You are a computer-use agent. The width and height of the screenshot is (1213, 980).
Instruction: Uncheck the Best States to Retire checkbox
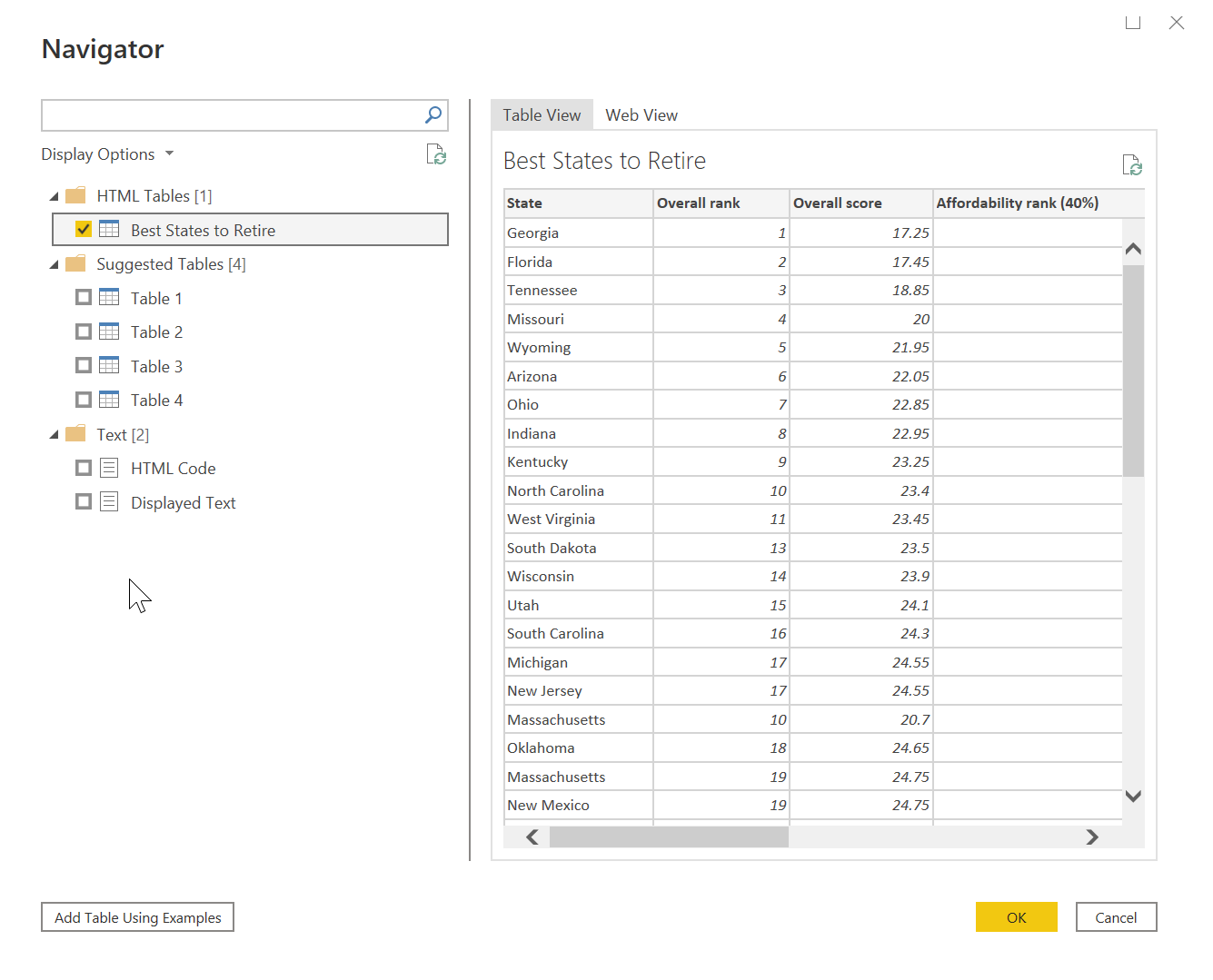84,229
